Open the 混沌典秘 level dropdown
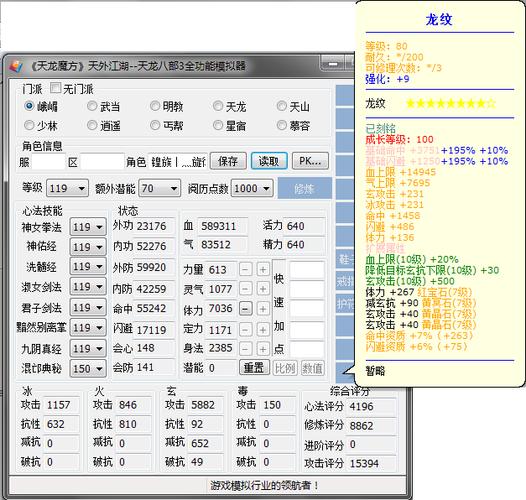Viewport: 526px width, 500px height. pos(88,369)
